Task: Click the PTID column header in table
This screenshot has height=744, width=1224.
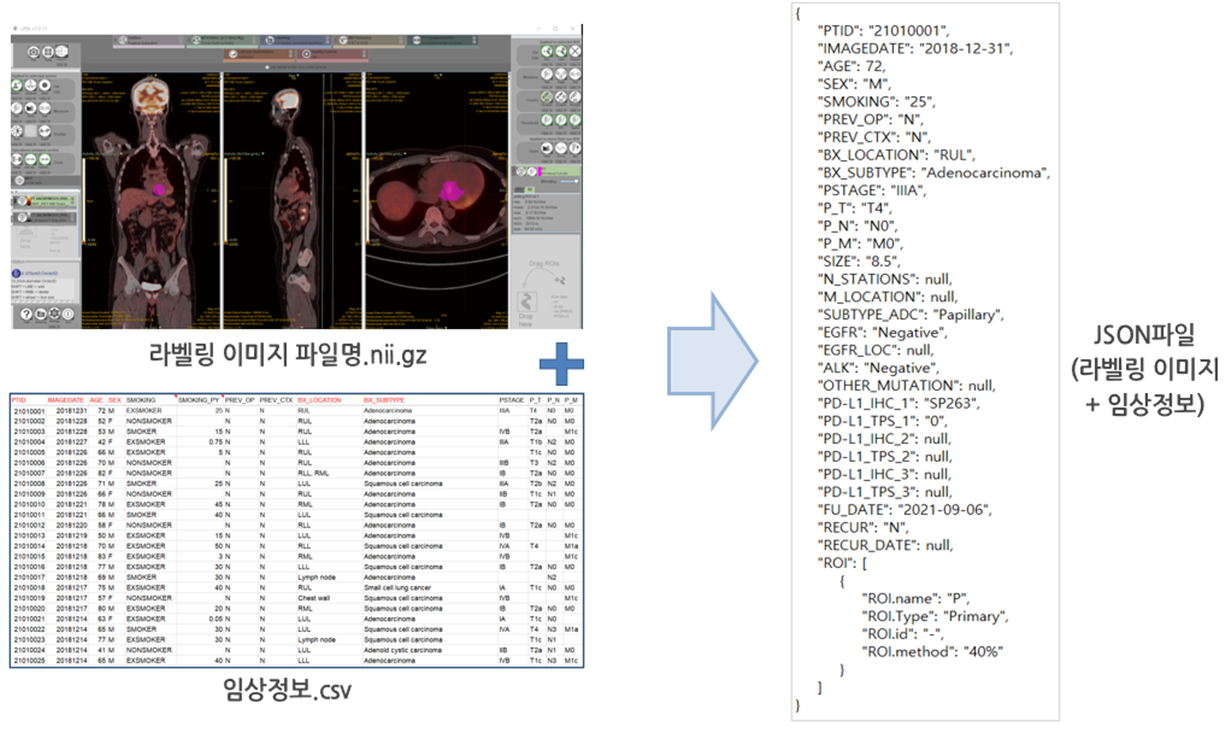Action: pos(20,400)
